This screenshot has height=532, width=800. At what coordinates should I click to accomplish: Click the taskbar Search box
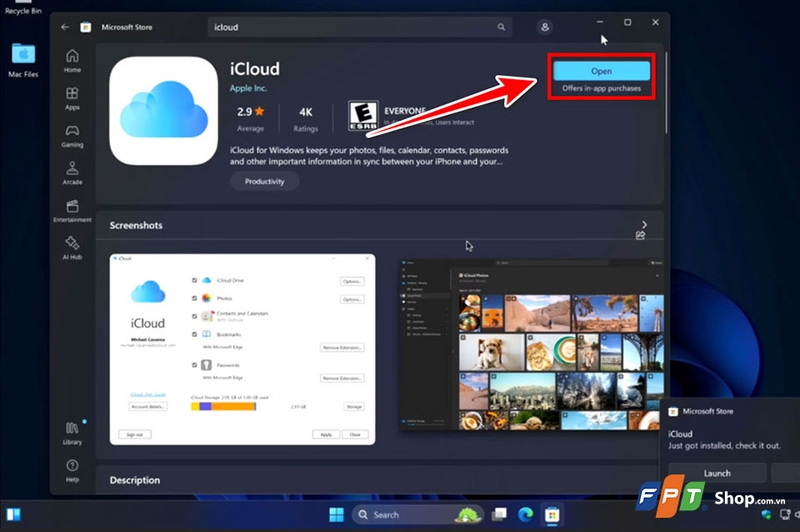417,515
